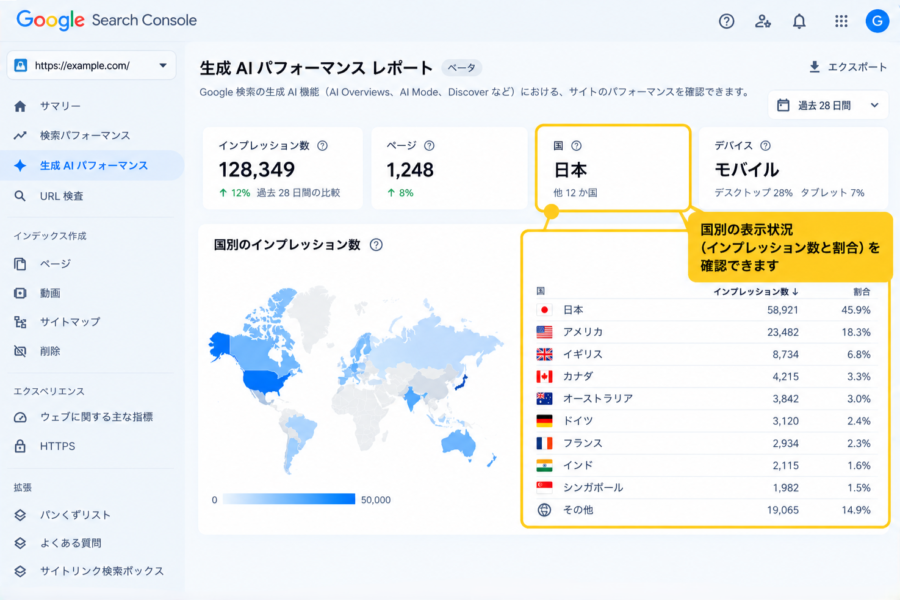
Task: Click the 14.9% value for その他
Action: point(856,510)
